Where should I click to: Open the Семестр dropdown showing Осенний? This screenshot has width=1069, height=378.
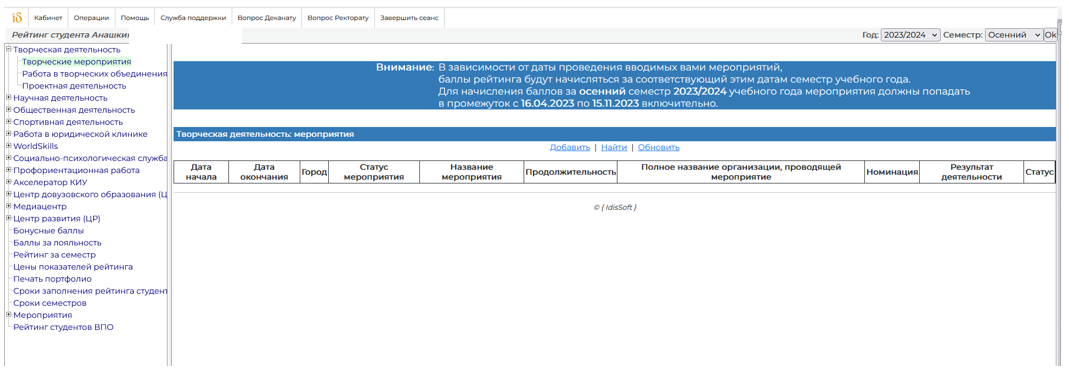pos(1014,35)
